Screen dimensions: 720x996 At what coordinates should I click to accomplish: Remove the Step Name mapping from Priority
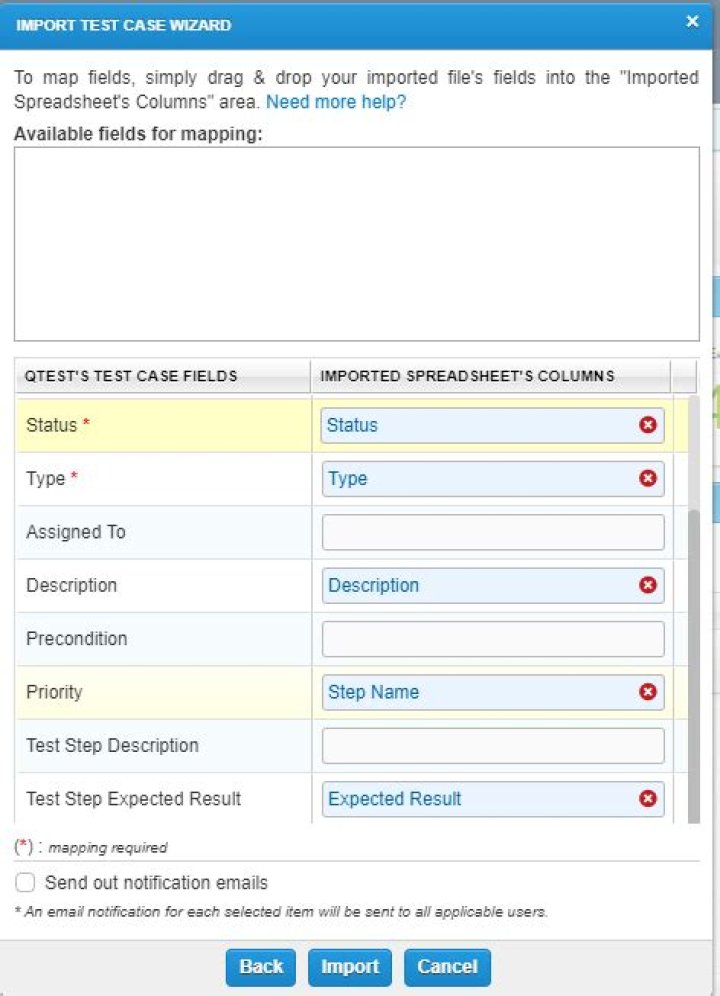tap(648, 692)
